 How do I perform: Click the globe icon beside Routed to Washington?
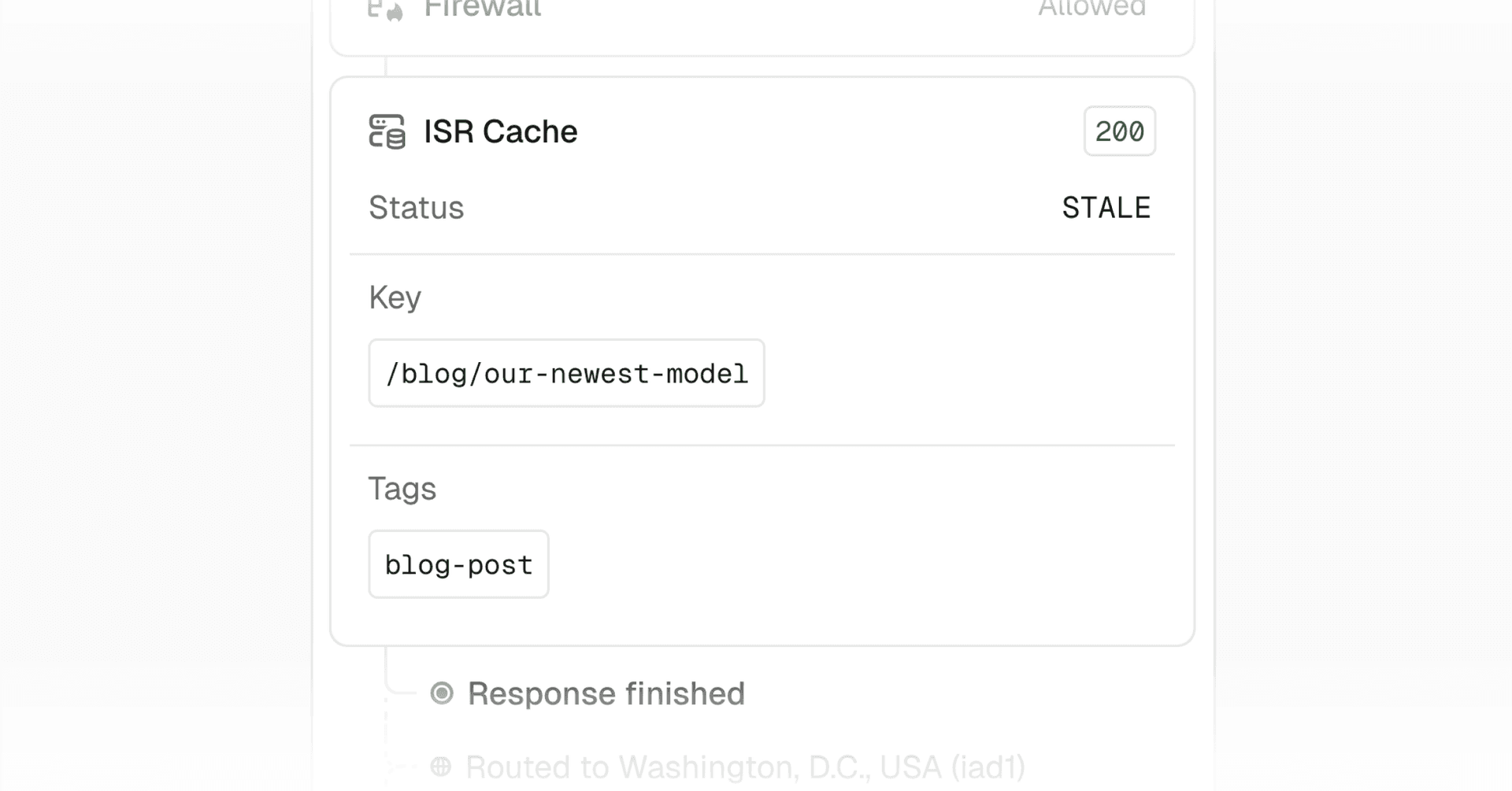pos(441,766)
